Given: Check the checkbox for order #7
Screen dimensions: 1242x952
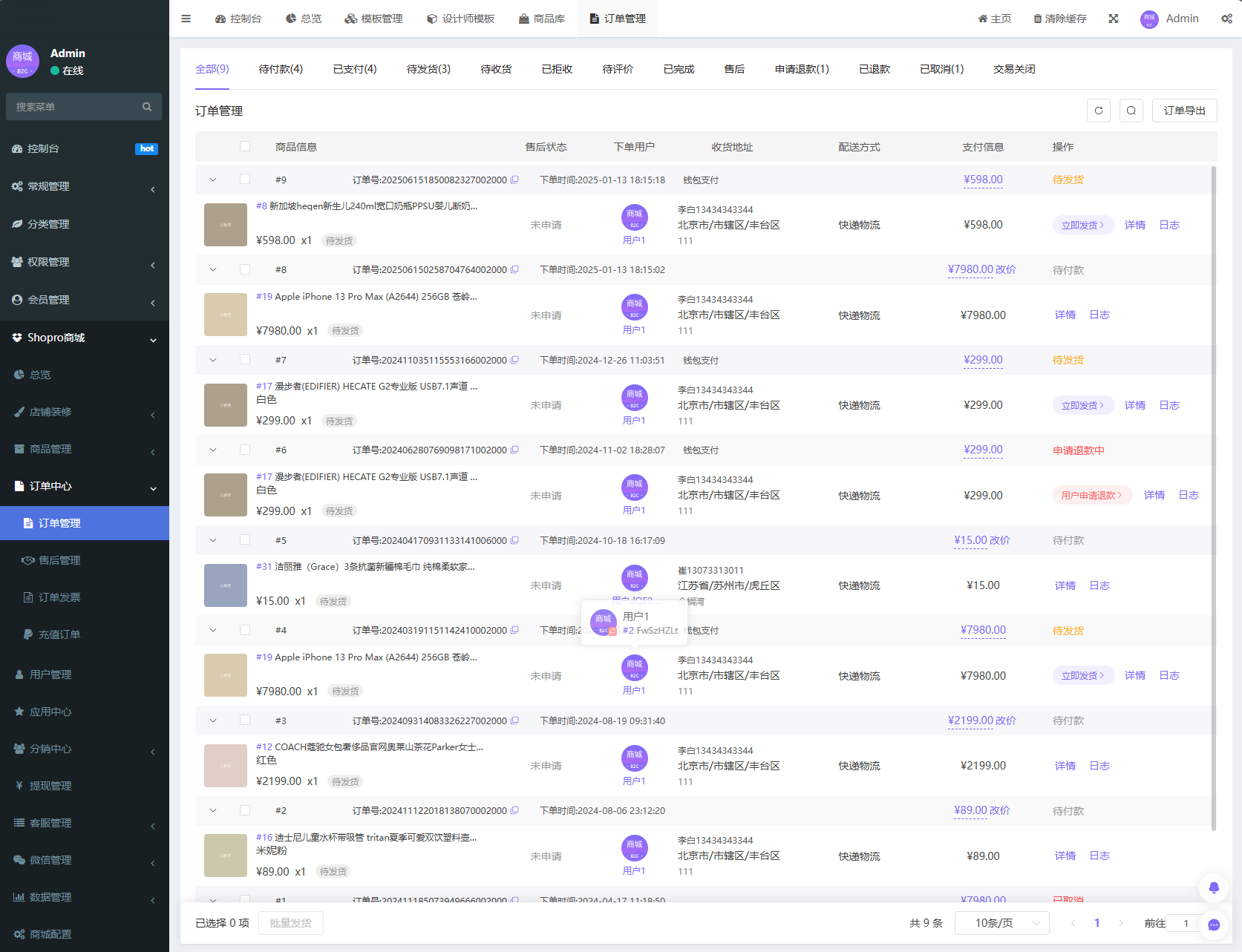Looking at the screenshot, I should tap(246, 359).
